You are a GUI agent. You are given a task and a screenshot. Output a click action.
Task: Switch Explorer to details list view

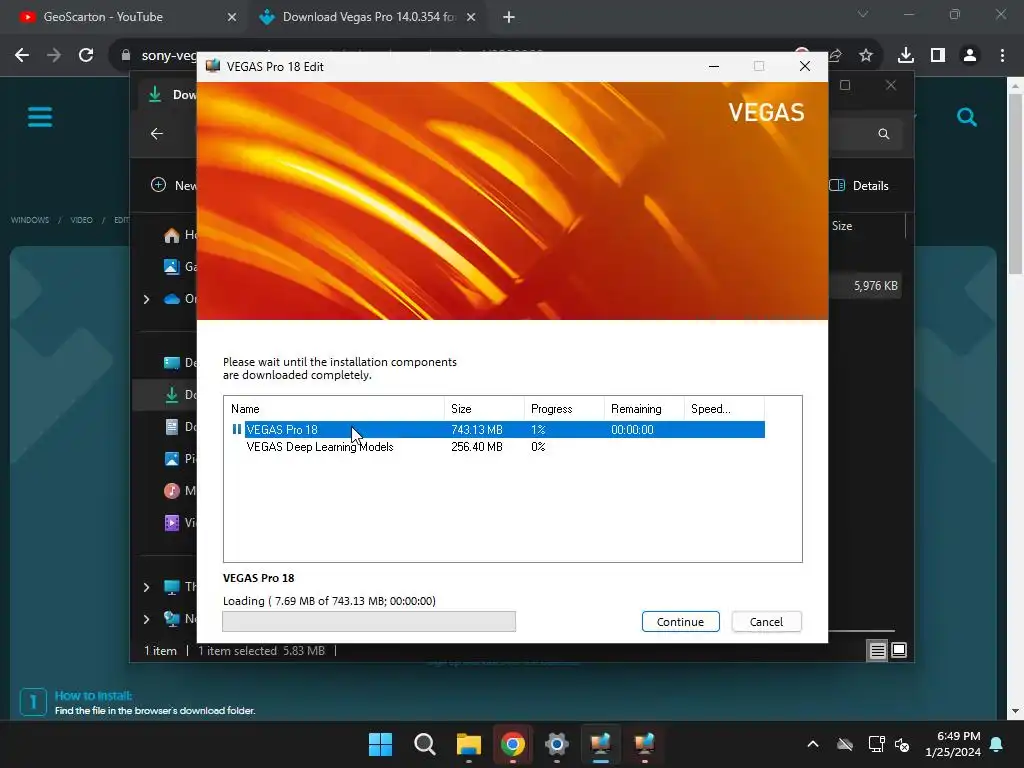click(877, 650)
